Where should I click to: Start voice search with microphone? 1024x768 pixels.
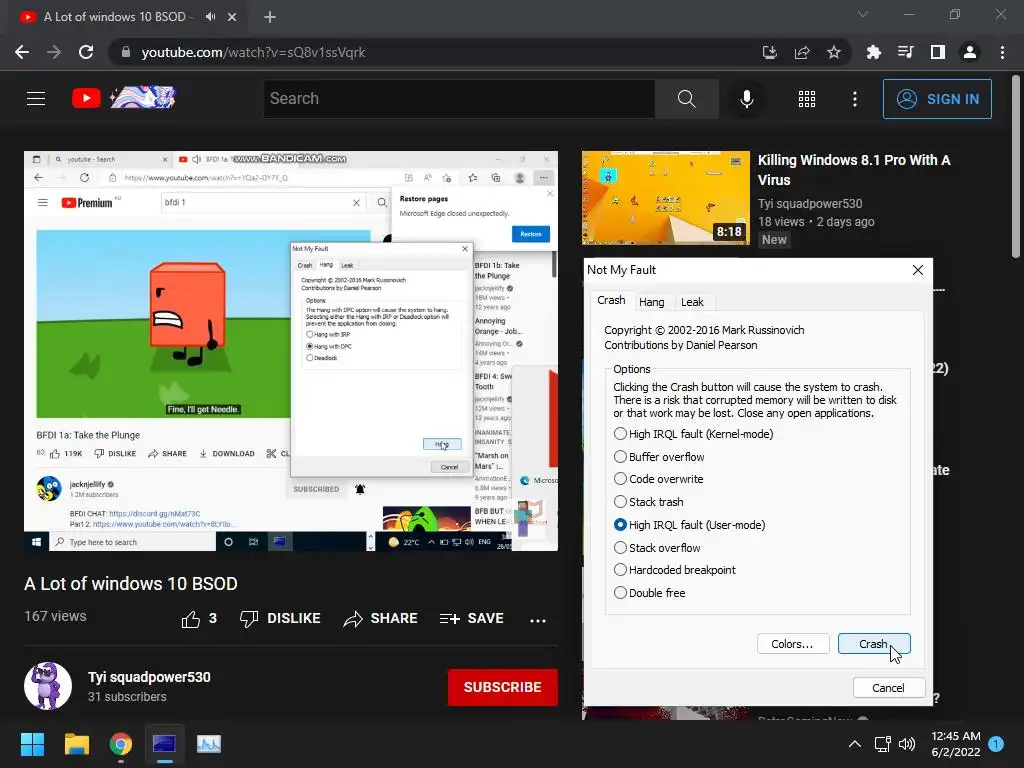pyautogui.click(x=747, y=99)
